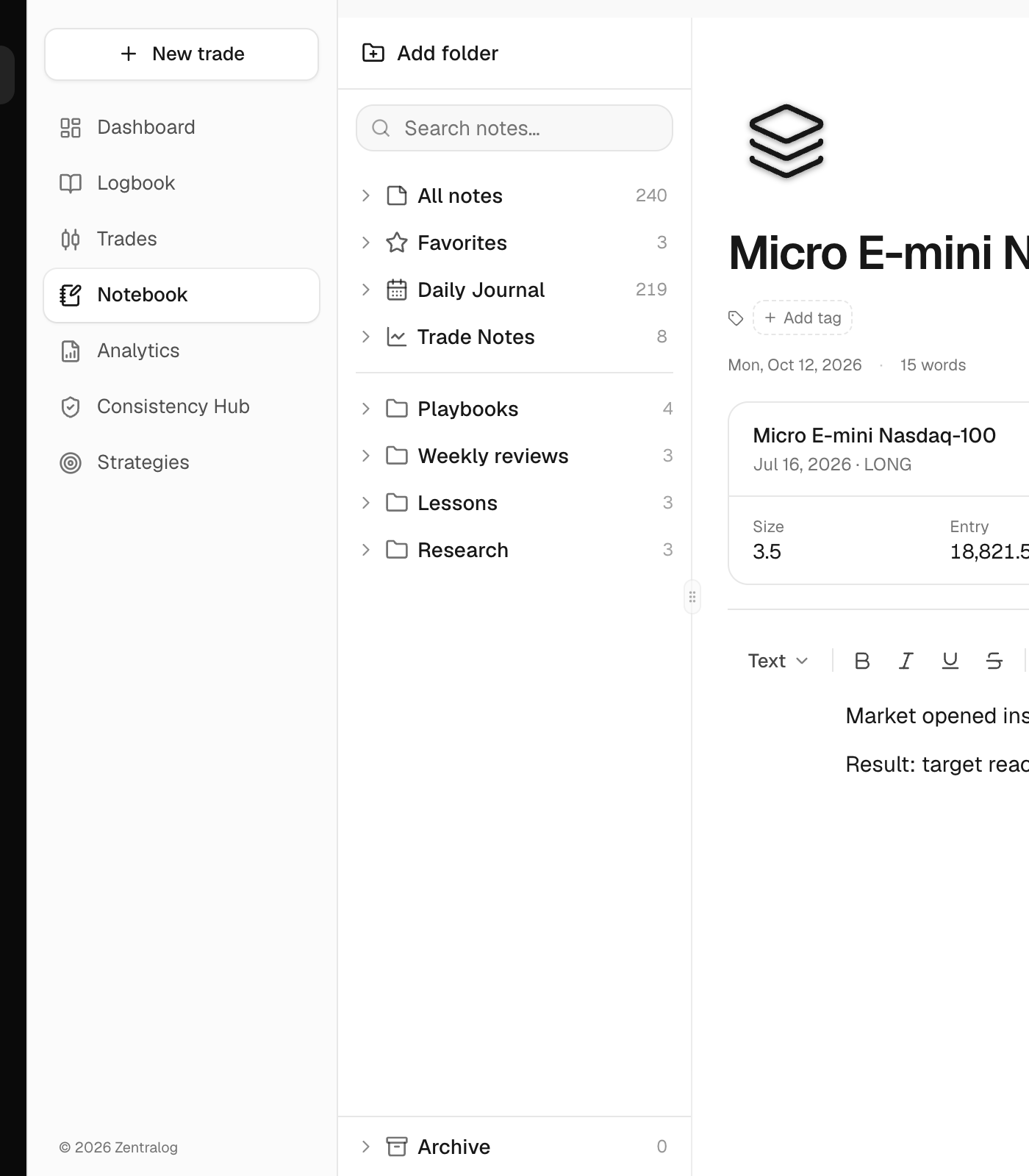The height and width of the screenshot is (1176, 1029).
Task: Go to the Logbook page
Action: coord(182,184)
